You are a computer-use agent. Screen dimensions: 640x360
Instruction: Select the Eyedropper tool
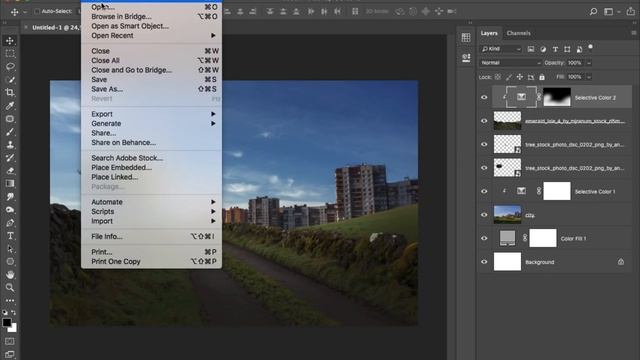coord(10,106)
